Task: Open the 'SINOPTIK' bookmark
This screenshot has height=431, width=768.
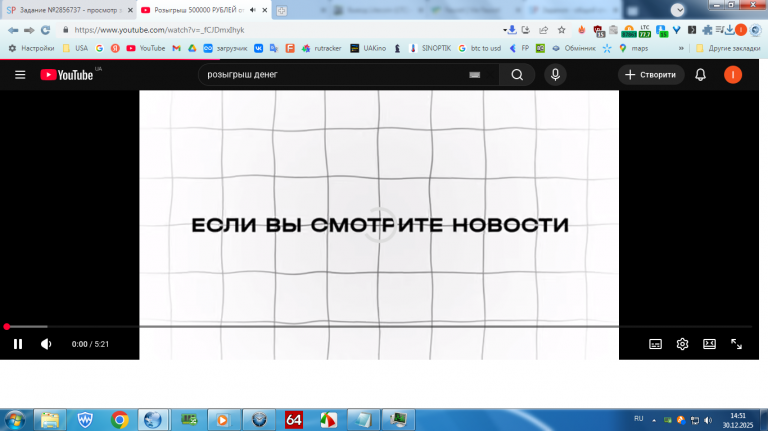Action: (430, 48)
